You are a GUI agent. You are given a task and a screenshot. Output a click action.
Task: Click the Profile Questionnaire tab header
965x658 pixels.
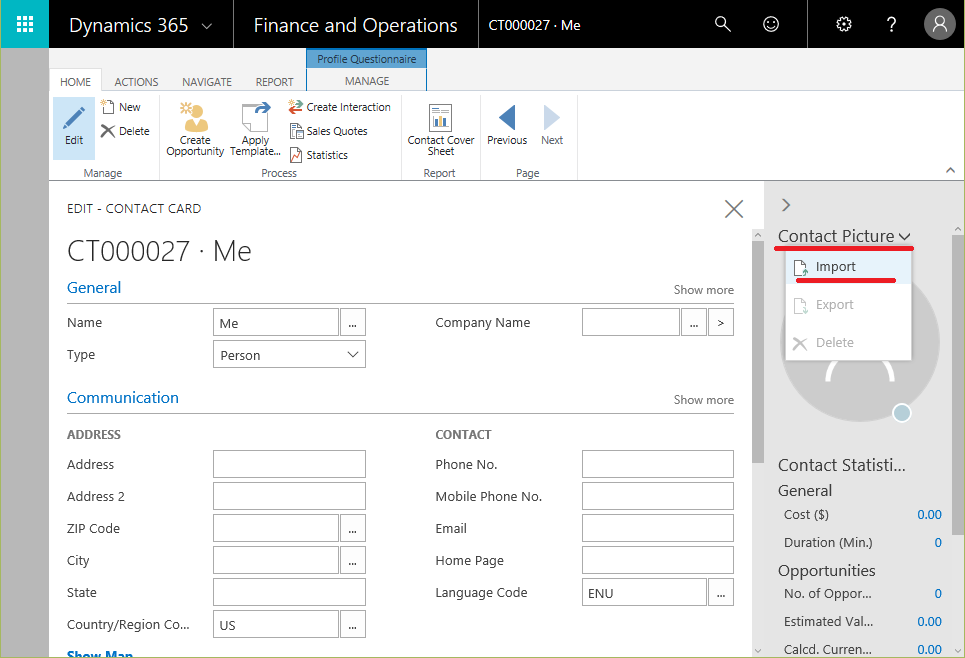click(367, 59)
